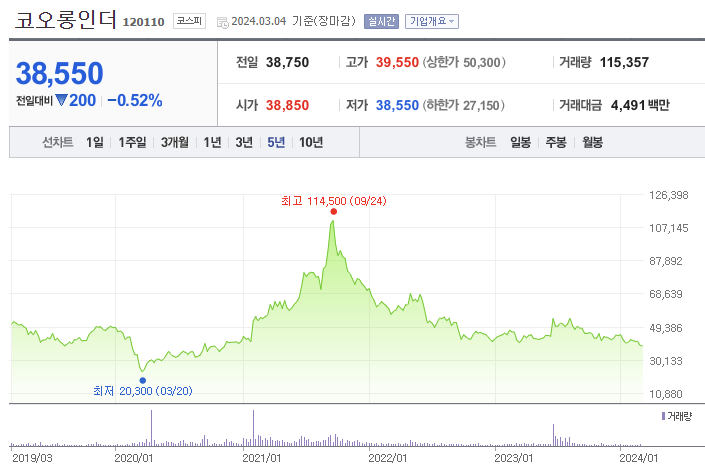Screen dimensions: 705x476
Task: Switch to the 주봉 candle chart
Action: 556,142
